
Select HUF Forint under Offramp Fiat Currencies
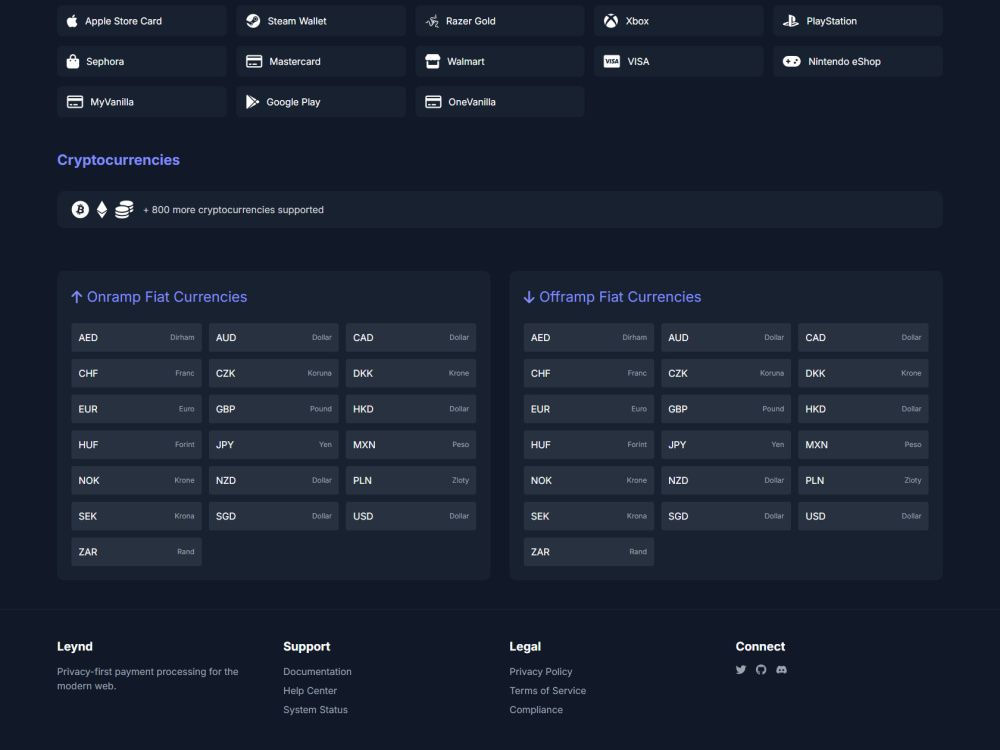tap(589, 445)
